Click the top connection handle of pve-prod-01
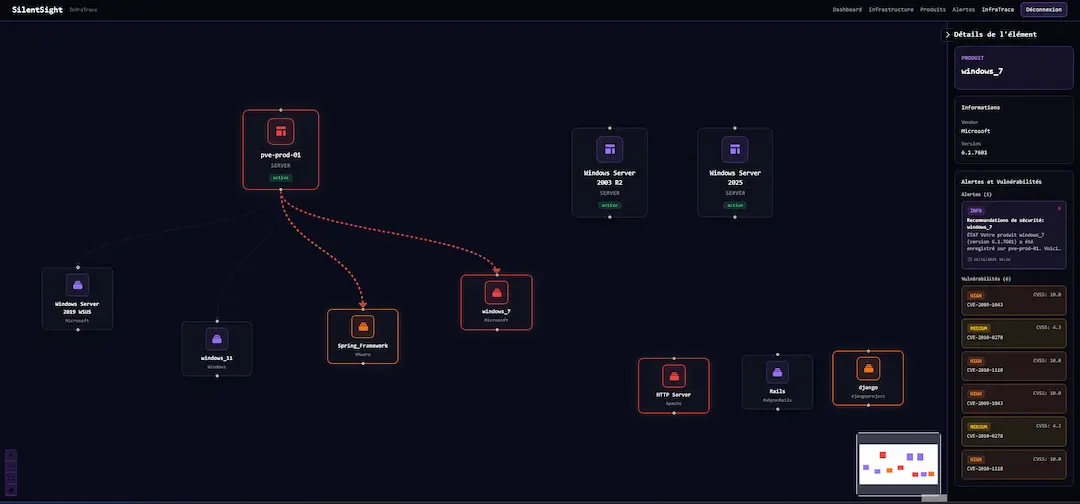 280,110
